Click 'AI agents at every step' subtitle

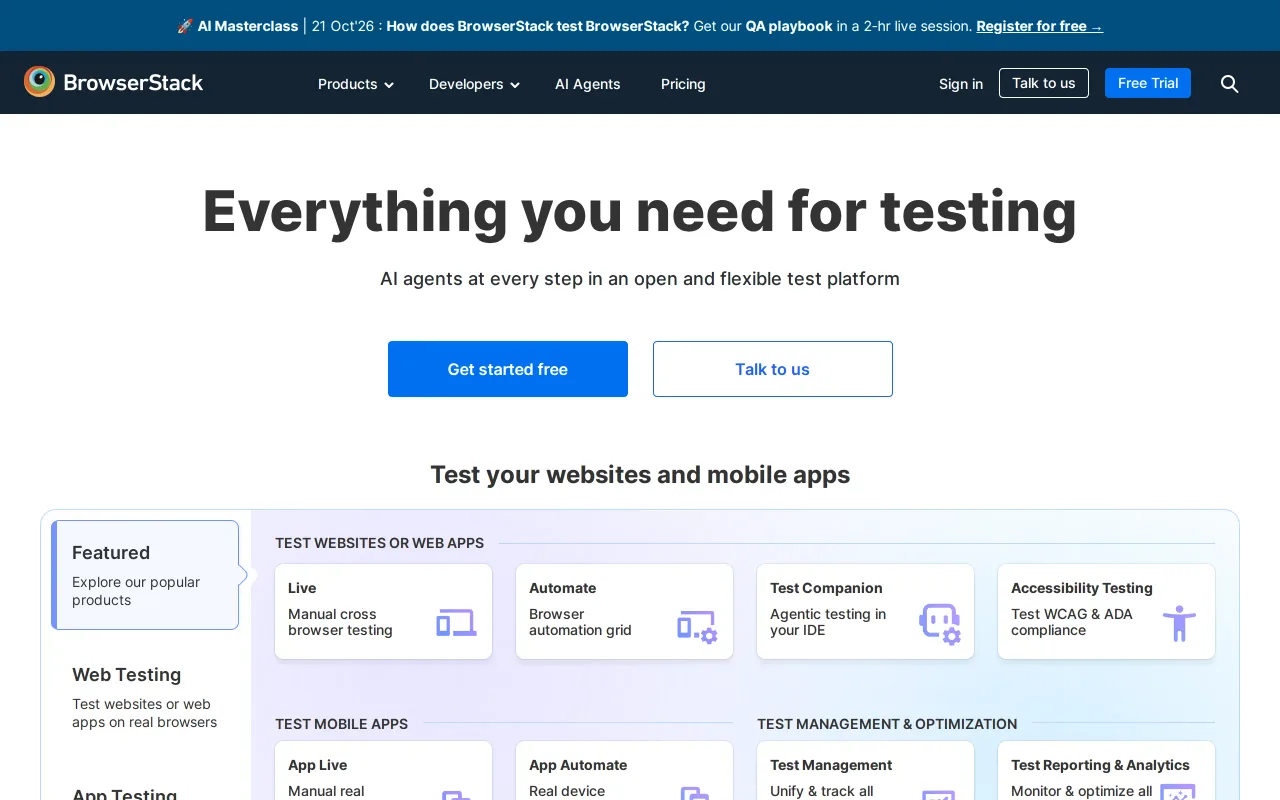(x=640, y=279)
